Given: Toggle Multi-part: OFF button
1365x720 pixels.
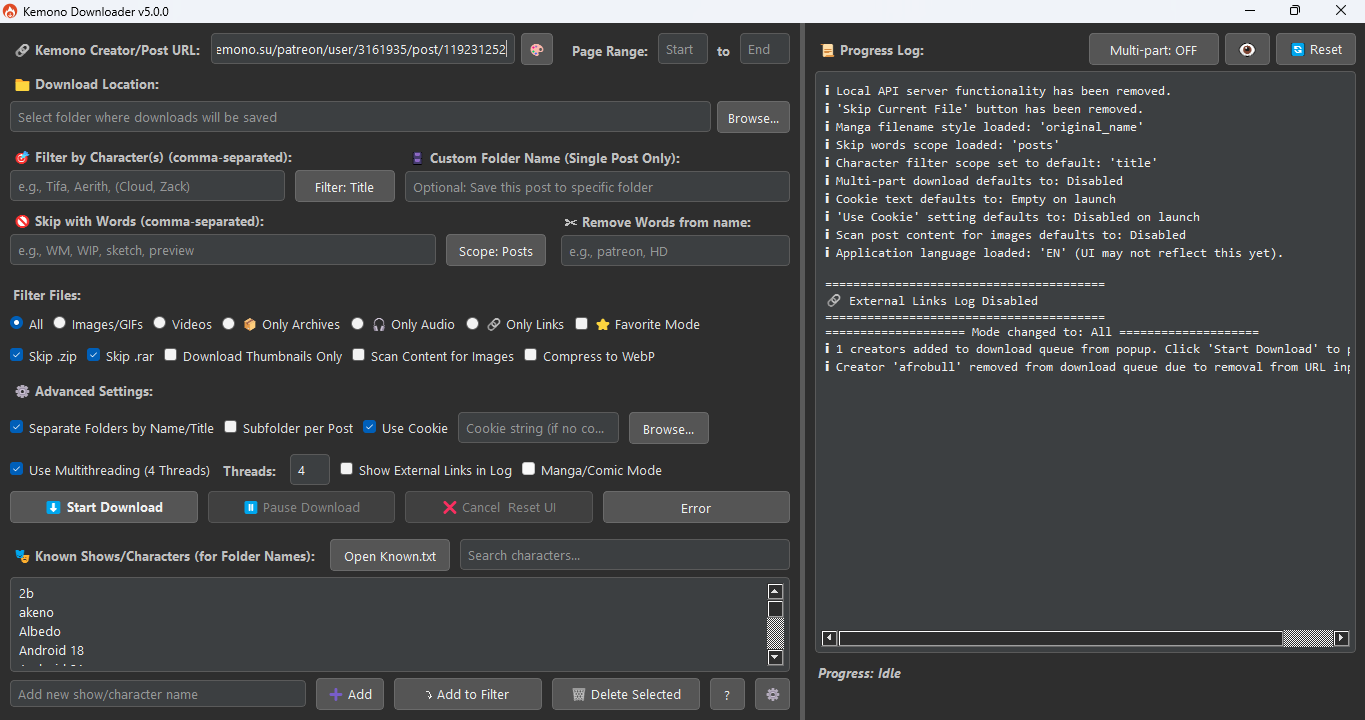Looking at the screenshot, I should [1153, 50].
